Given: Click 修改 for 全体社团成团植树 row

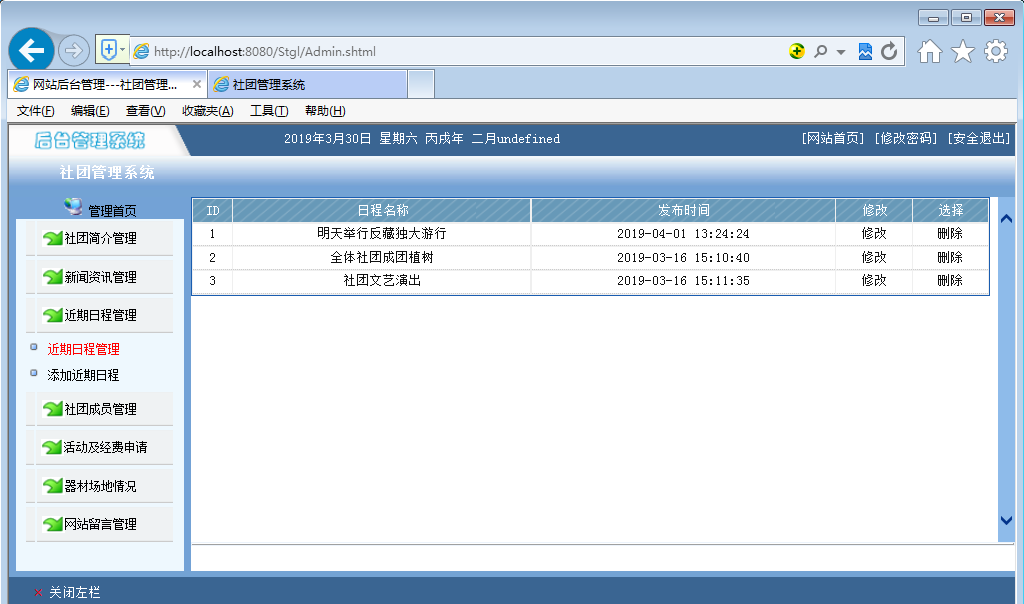Looking at the screenshot, I should tap(874, 257).
